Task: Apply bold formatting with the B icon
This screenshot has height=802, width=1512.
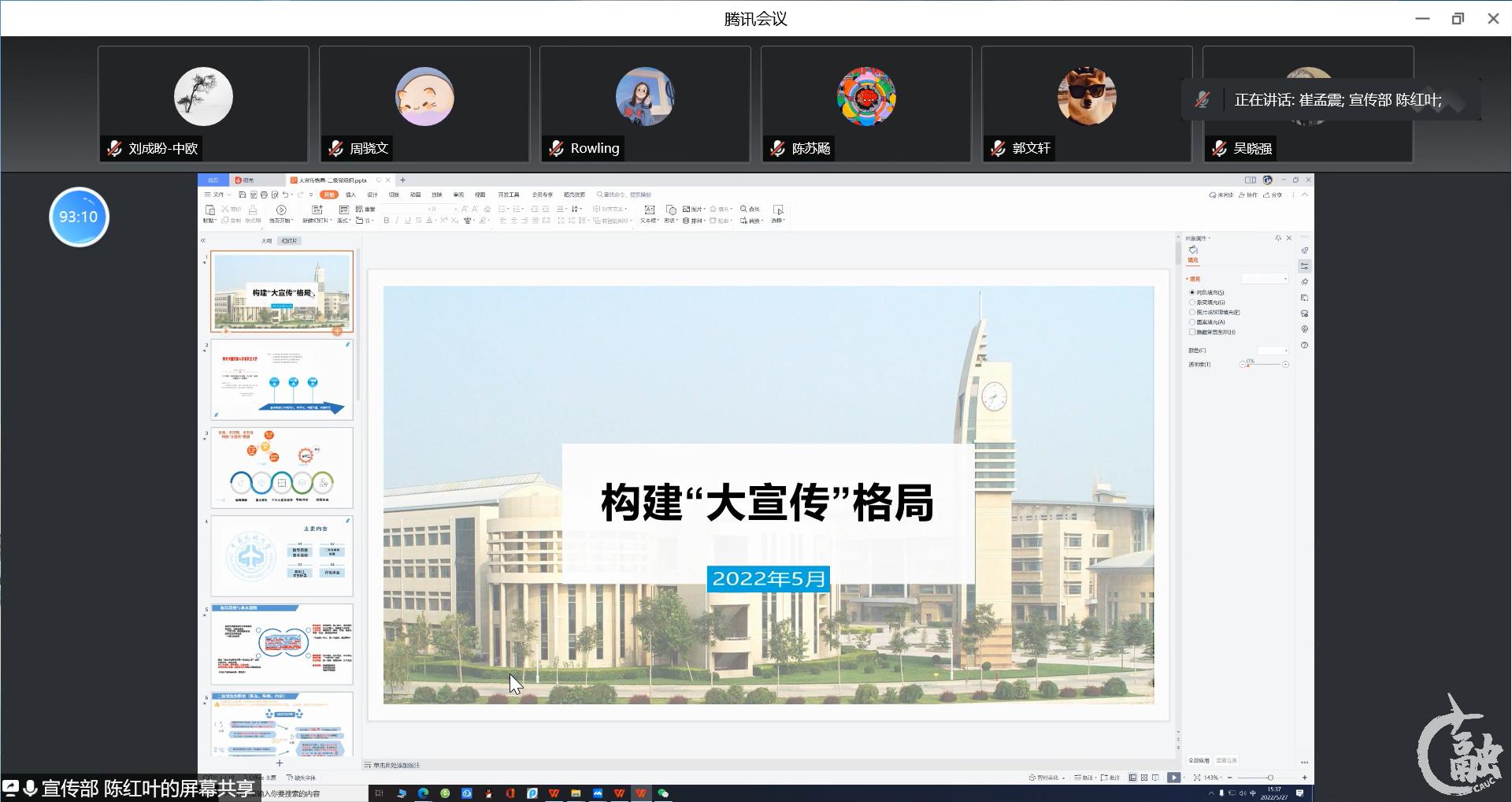Action: tap(387, 221)
